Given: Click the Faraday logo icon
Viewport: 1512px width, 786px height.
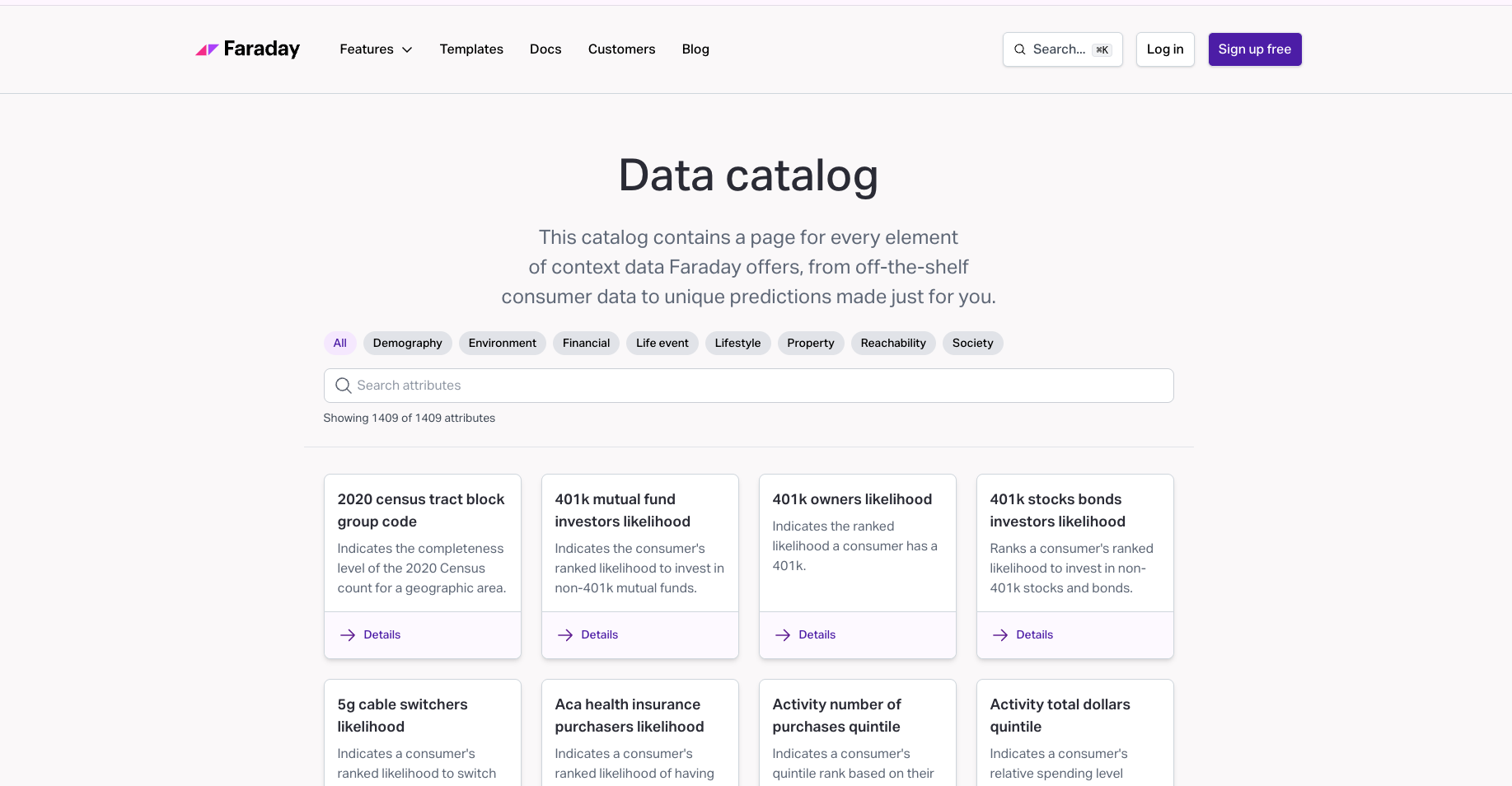Looking at the screenshot, I should [x=206, y=49].
